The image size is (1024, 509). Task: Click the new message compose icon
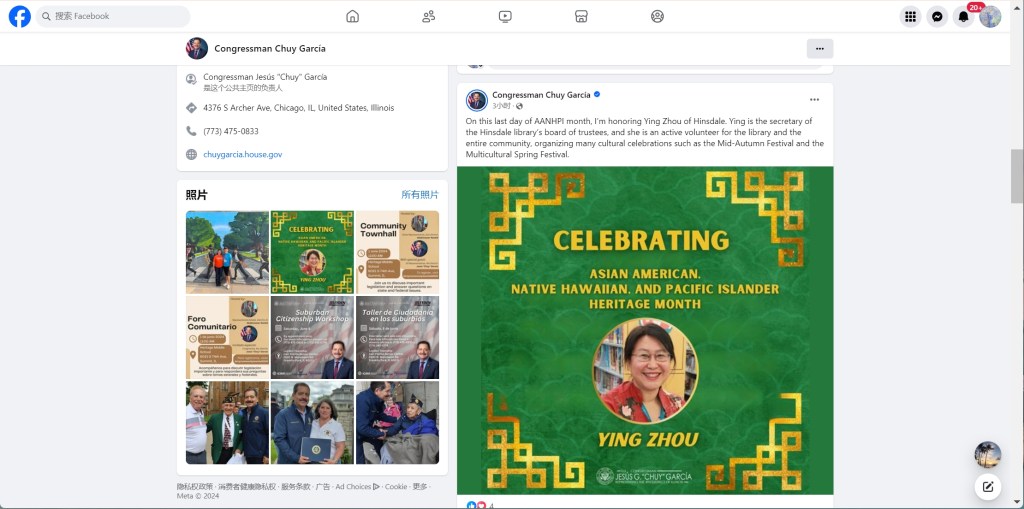coord(988,486)
